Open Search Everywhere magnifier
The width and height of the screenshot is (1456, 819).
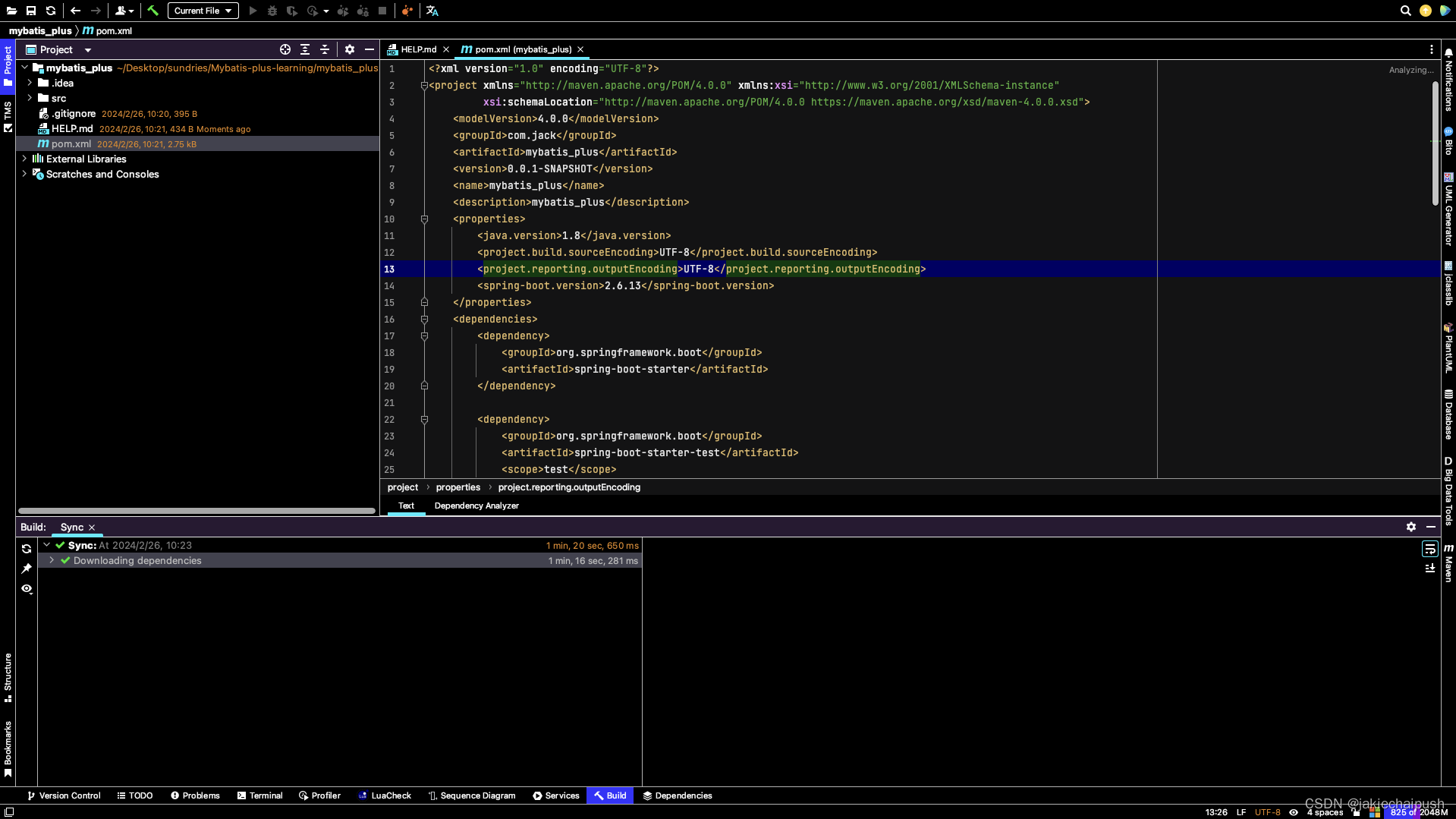click(x=1405, y=11)
